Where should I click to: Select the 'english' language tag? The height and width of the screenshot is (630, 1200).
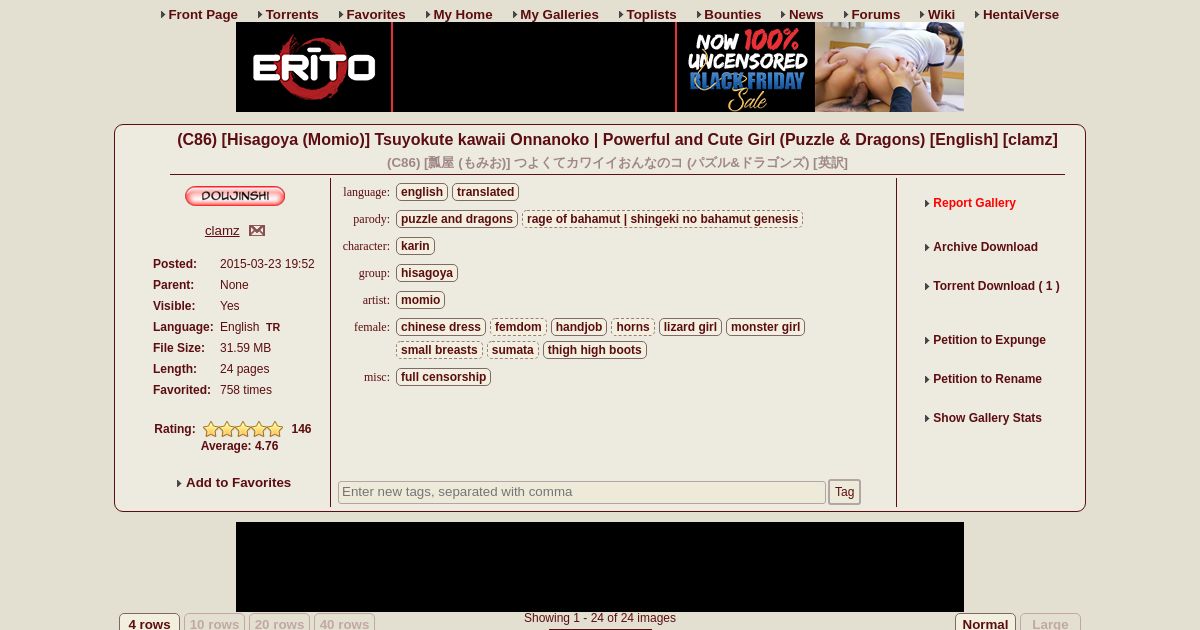[x=422, y=192]
